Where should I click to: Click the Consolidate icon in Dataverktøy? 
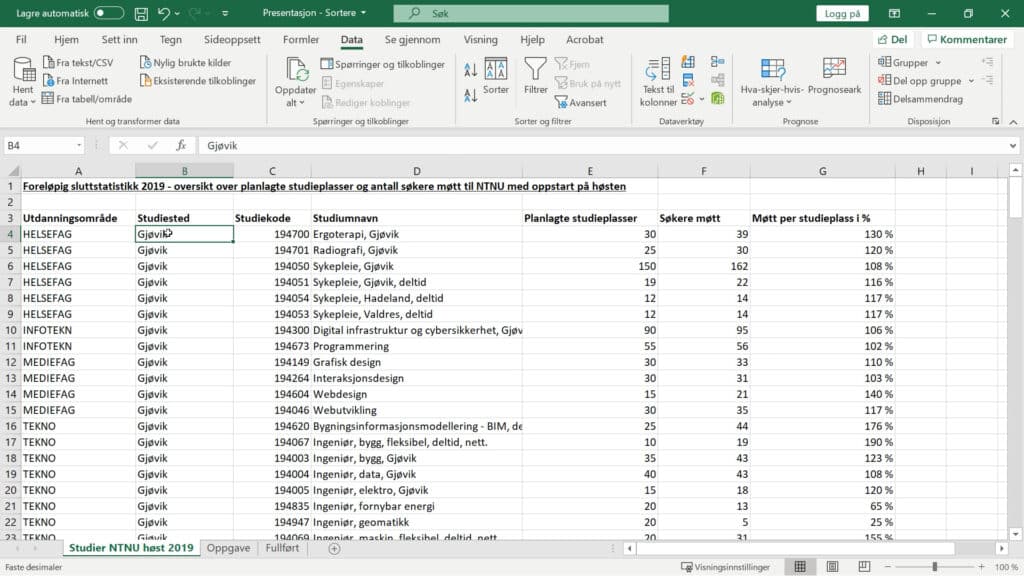click(x=718, y=62)
